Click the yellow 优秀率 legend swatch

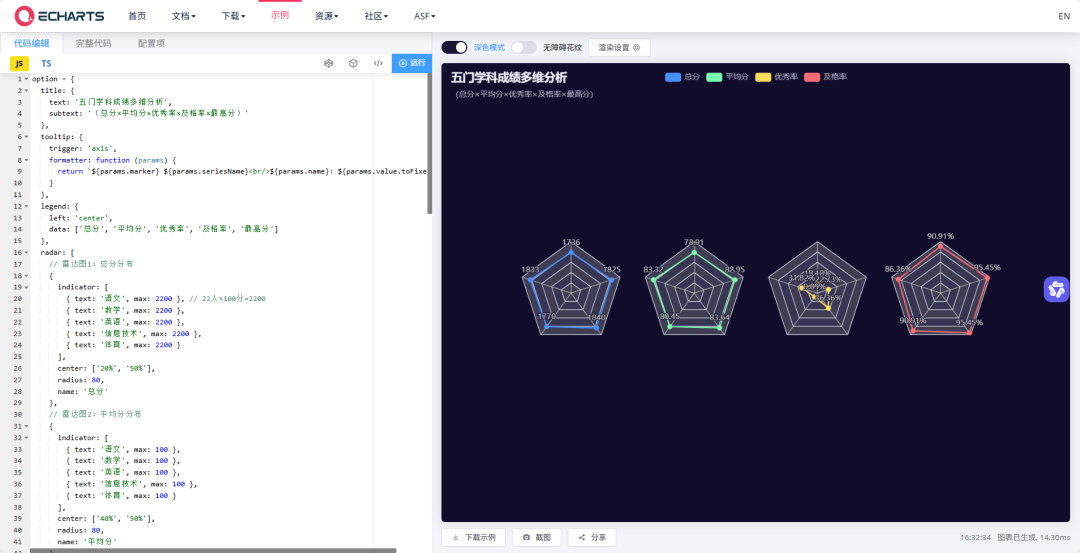pos(763,77)
